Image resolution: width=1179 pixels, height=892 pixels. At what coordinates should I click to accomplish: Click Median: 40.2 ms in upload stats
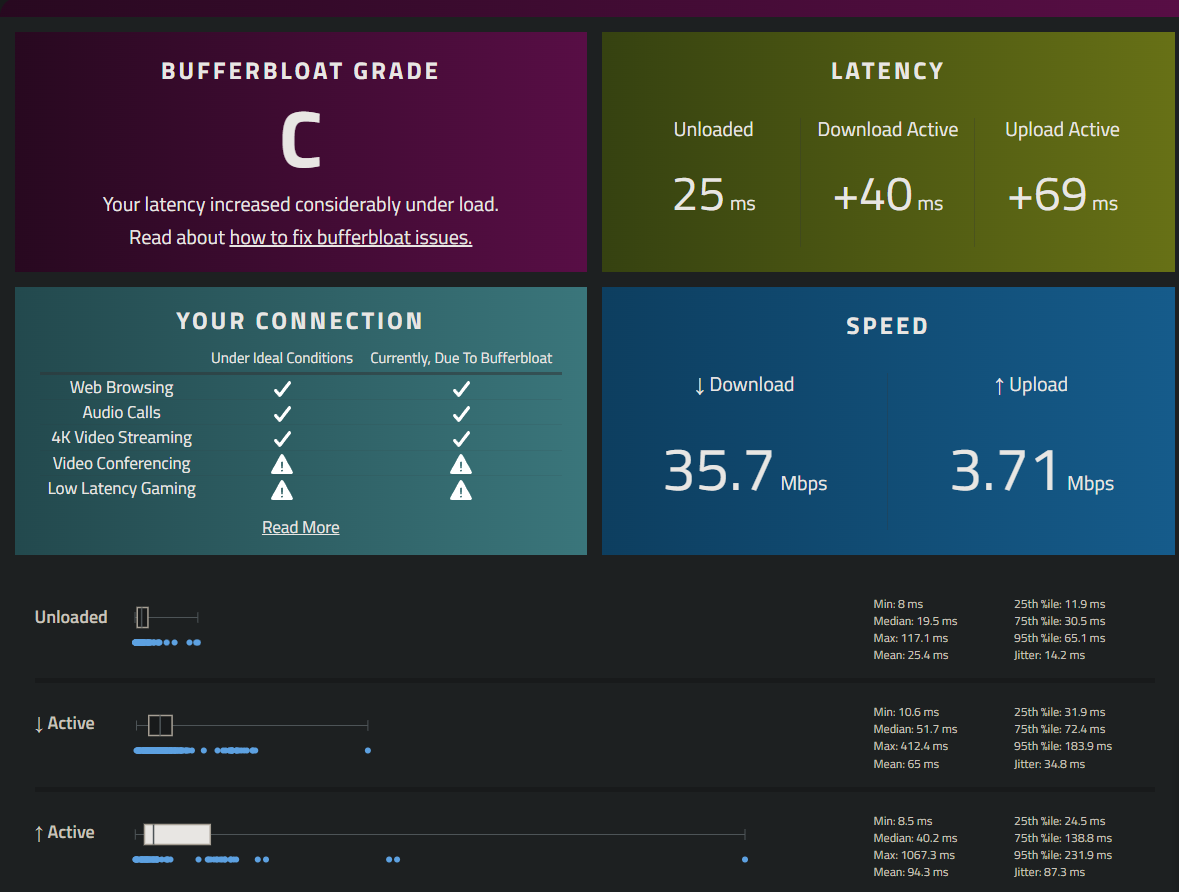pyautogui.click(x=915, y=838)
